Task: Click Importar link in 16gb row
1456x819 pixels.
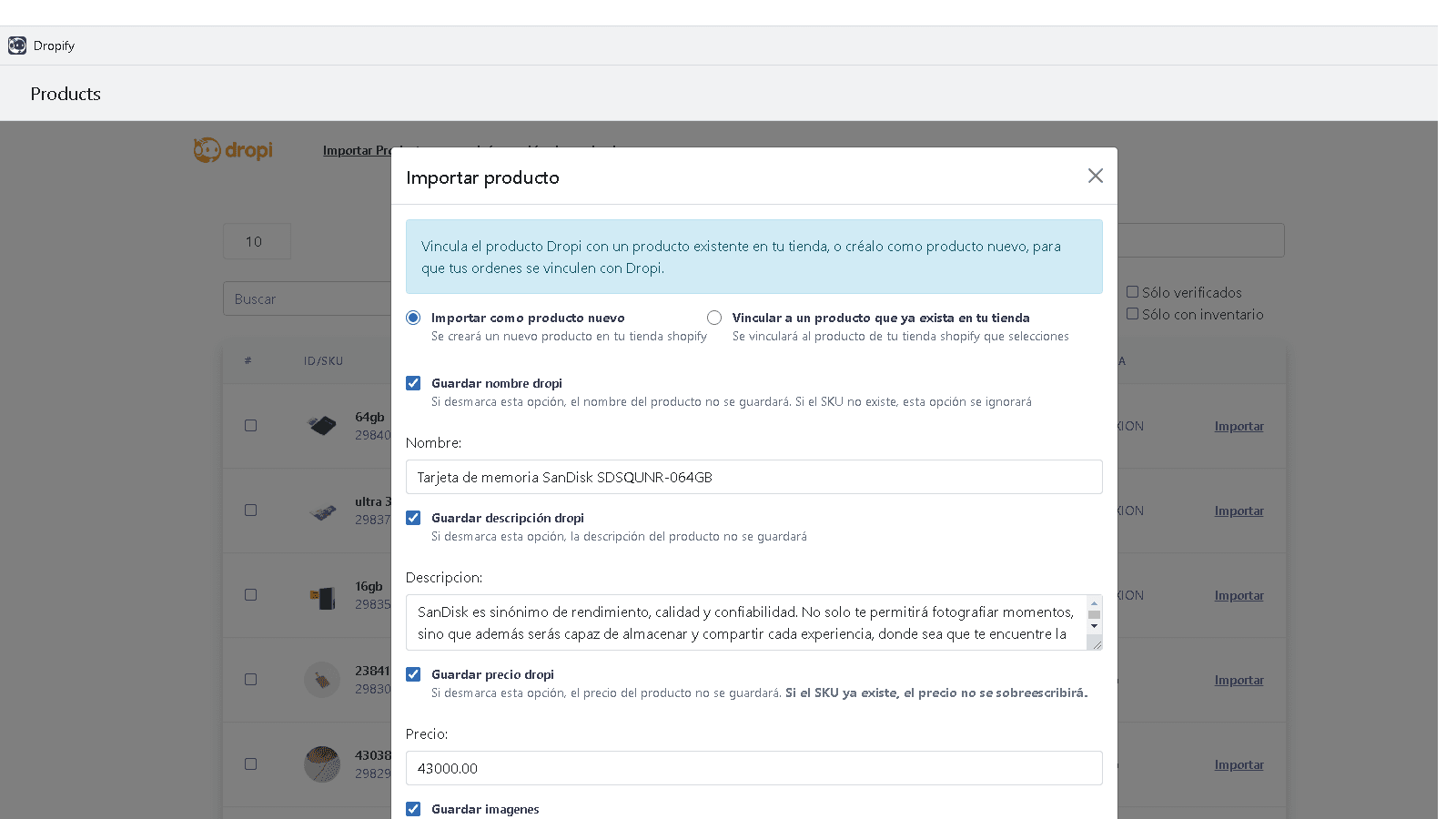Action: [x=1239, y=595]
